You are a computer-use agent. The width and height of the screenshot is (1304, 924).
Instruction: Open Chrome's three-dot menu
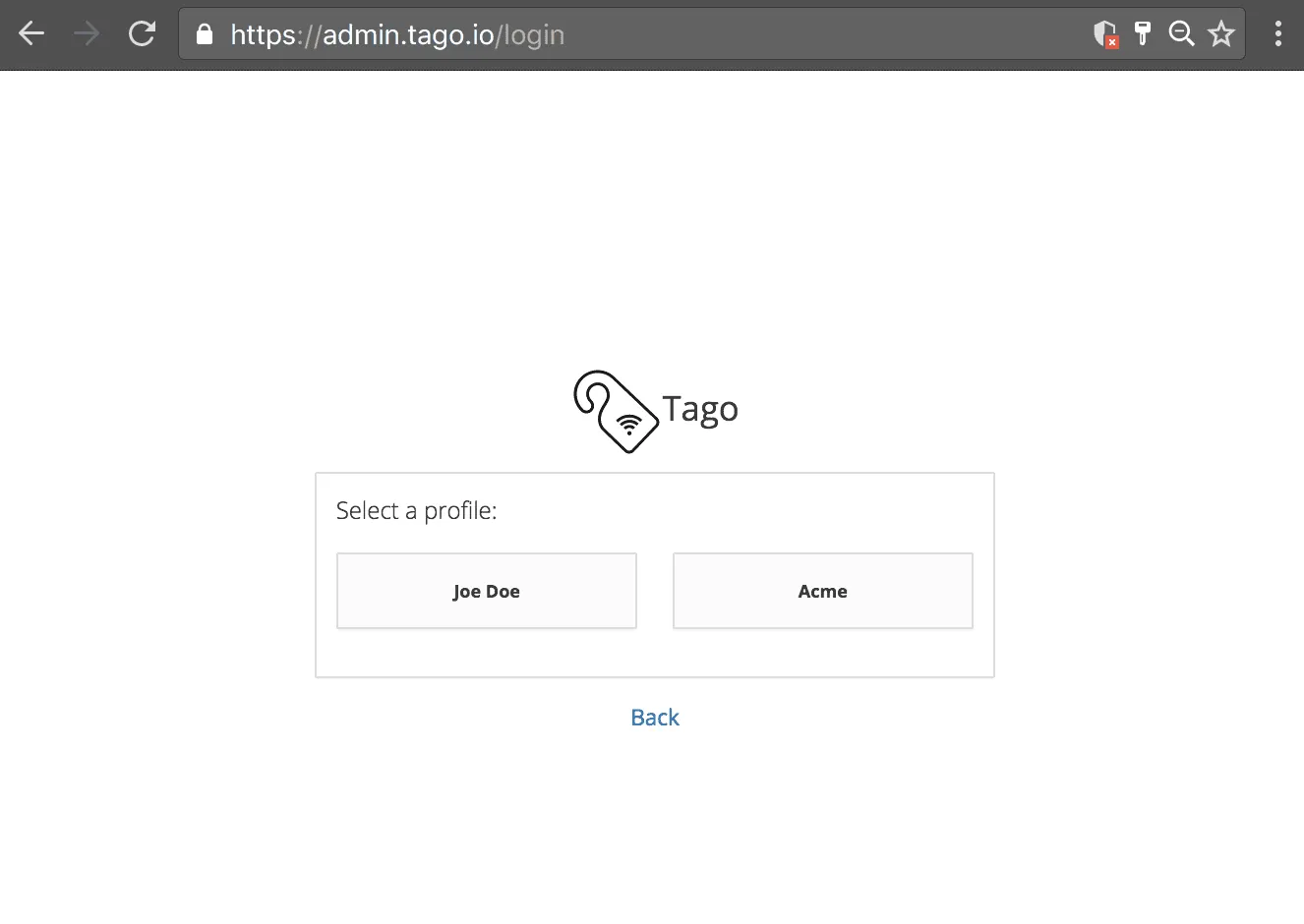1277,33
